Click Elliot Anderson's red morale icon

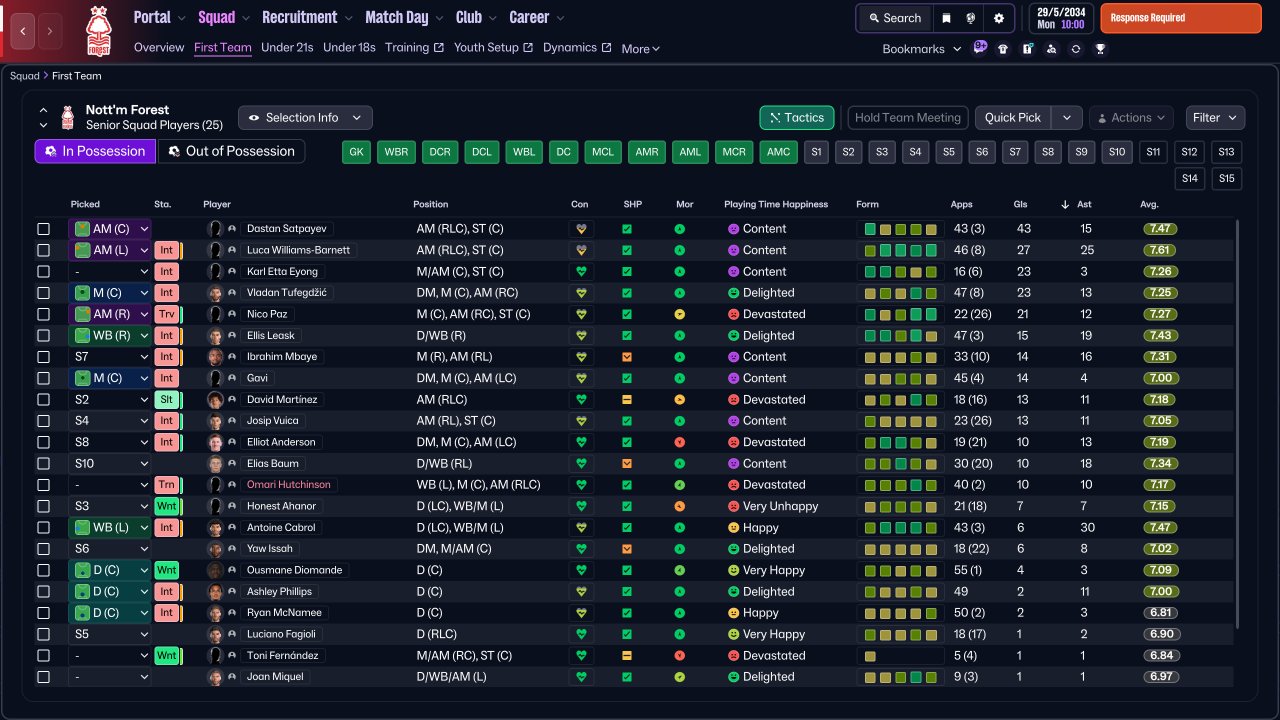point(680,442)
